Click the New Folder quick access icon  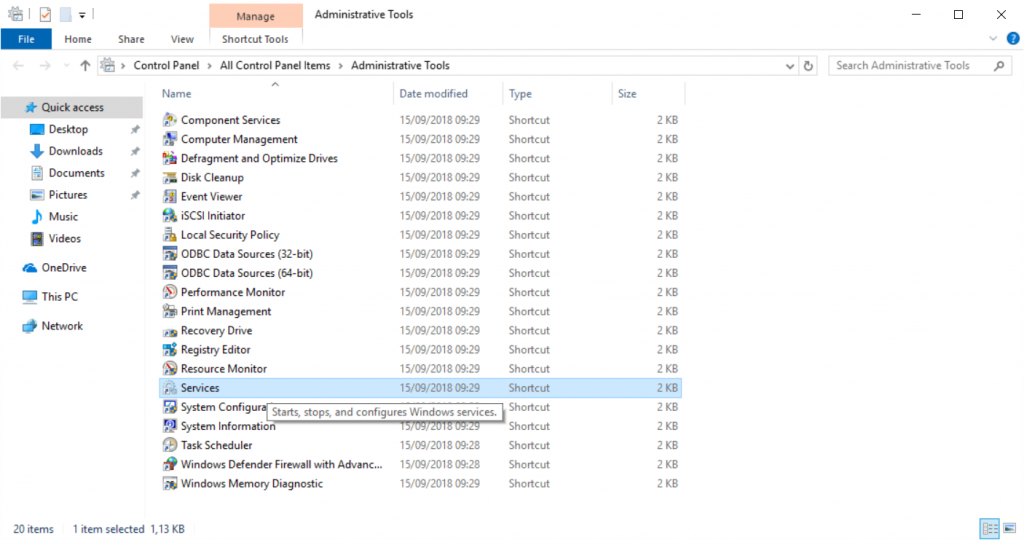(x=65, y=14)
